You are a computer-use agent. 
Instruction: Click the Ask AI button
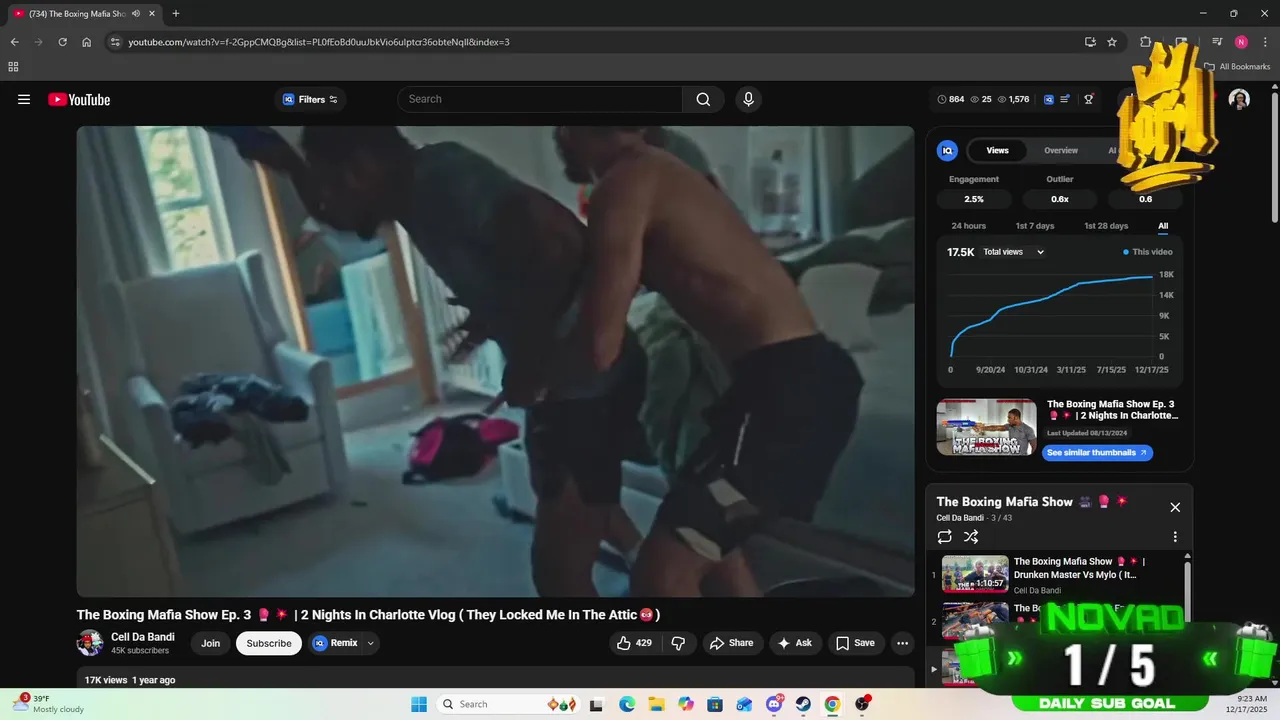(x=795, y=643)
